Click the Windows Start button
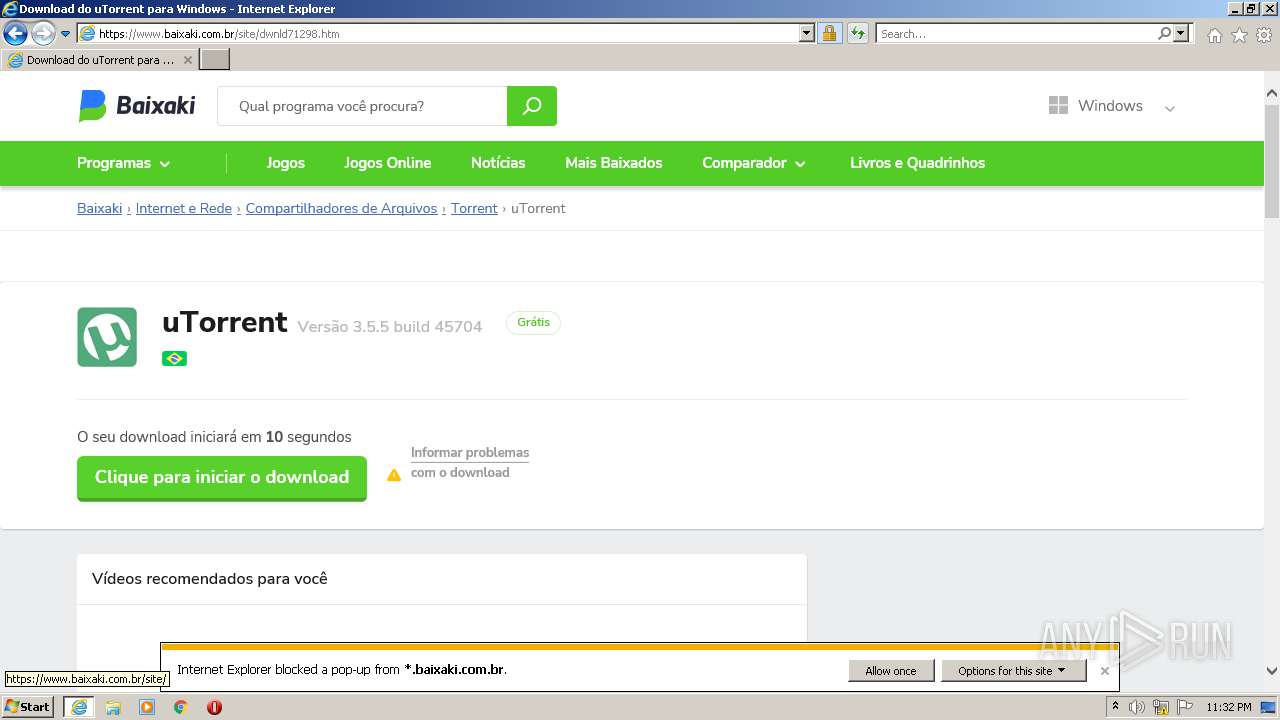 [28, 707]
